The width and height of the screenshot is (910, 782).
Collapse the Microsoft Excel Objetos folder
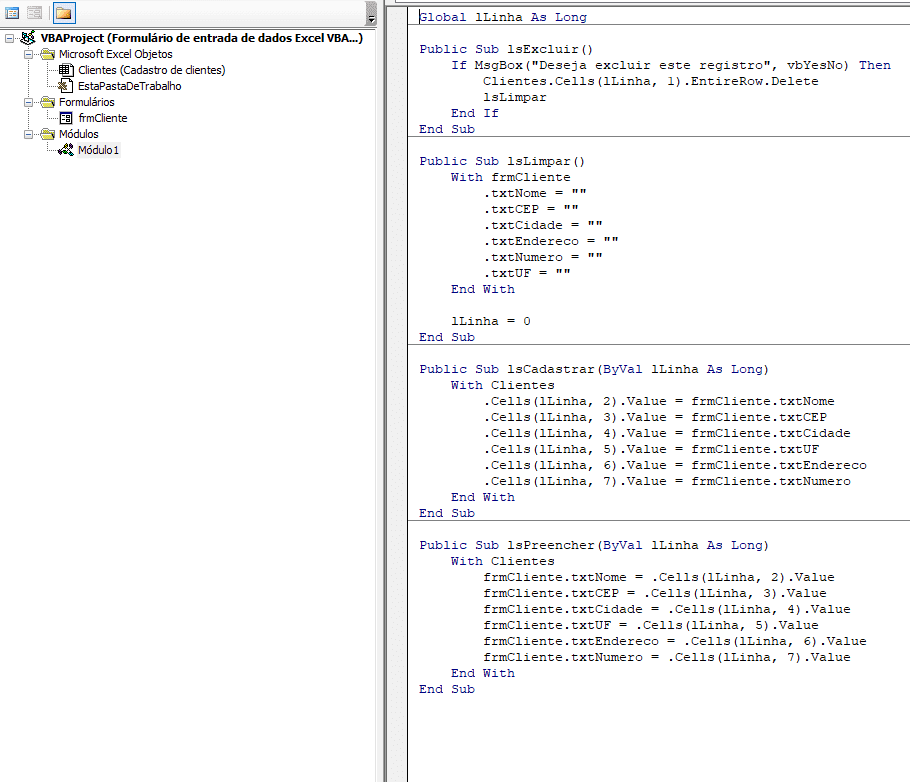point(28,54)
